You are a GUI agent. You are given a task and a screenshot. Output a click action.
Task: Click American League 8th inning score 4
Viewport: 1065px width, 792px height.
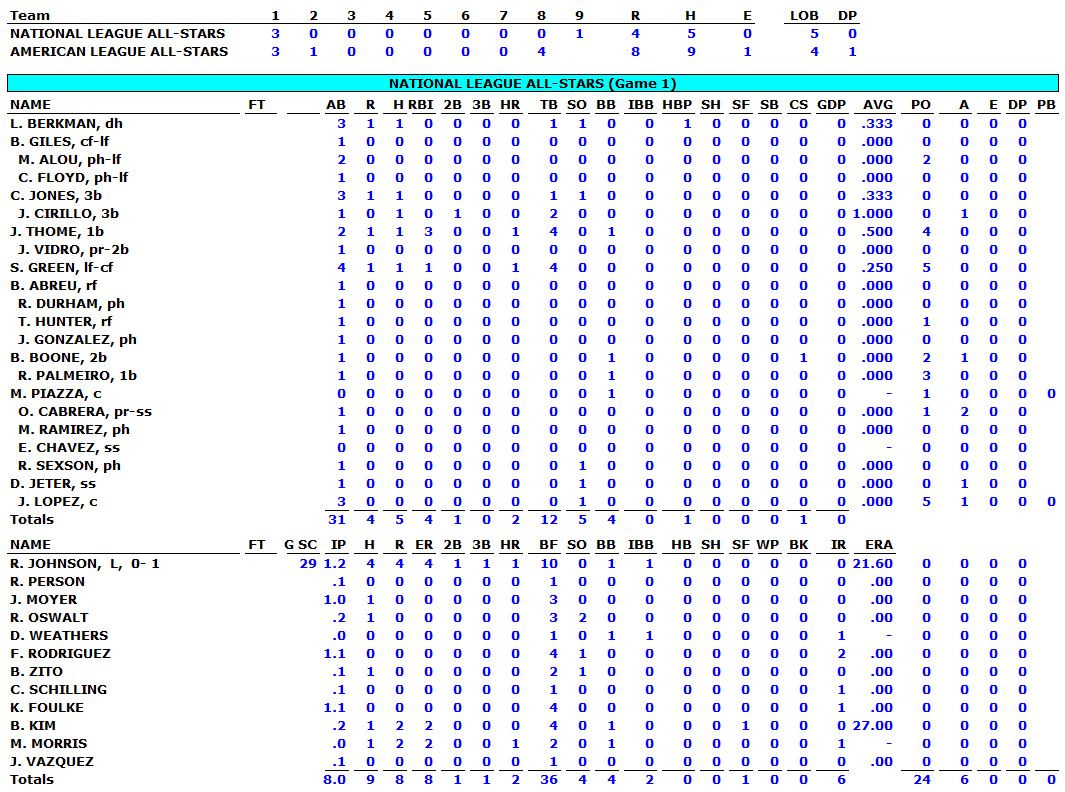point(541,52)
